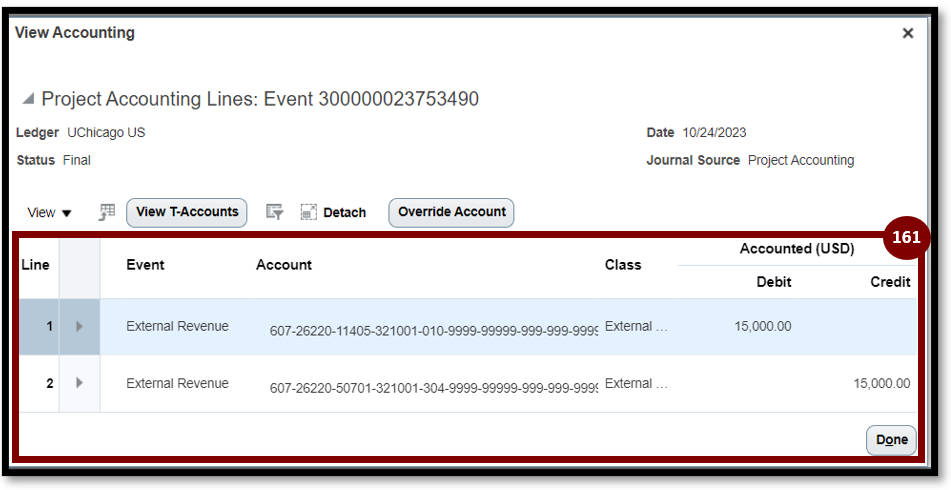Click account 607-26220-11405-321001-010
The height and width of the screenshot is (490, 951).
pos(434,331)
